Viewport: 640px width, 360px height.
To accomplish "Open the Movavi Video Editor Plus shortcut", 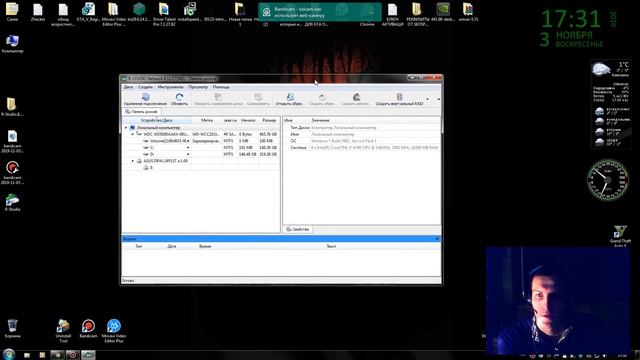I will 114,331.
